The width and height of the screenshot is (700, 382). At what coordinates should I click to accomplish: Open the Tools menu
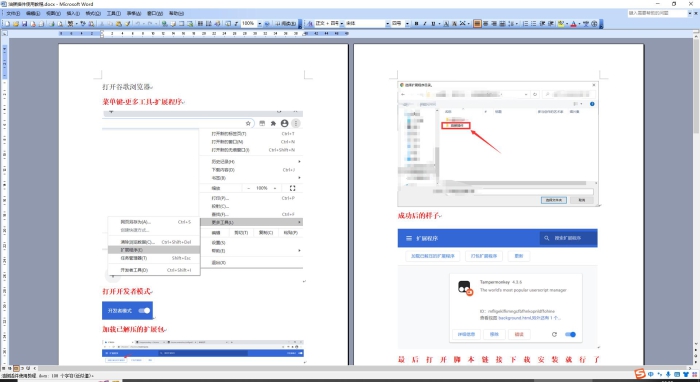113,13
